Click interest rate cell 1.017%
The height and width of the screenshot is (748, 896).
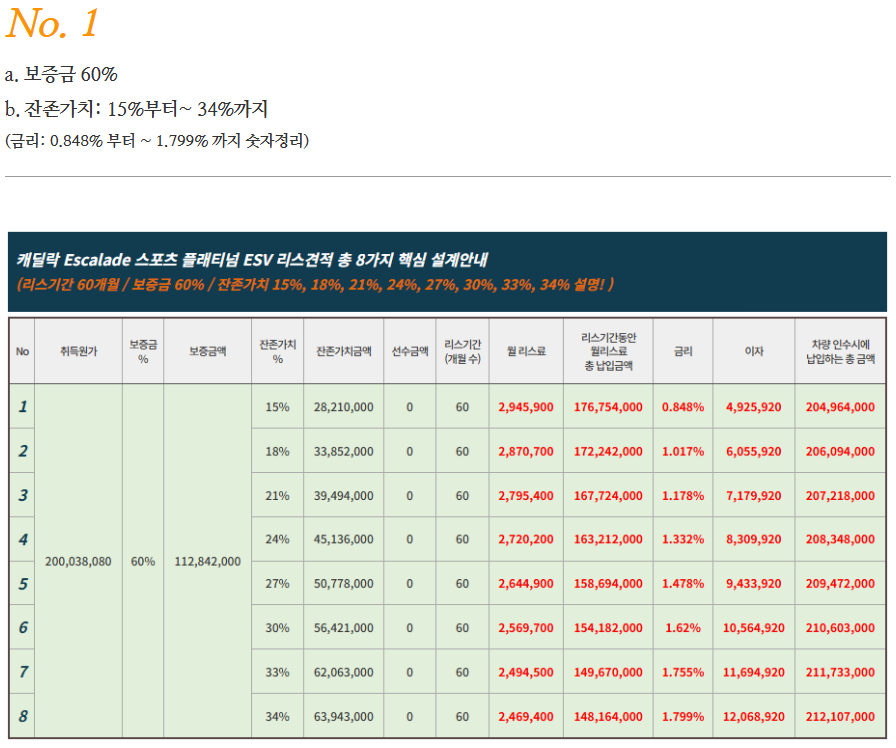[683, 451]
